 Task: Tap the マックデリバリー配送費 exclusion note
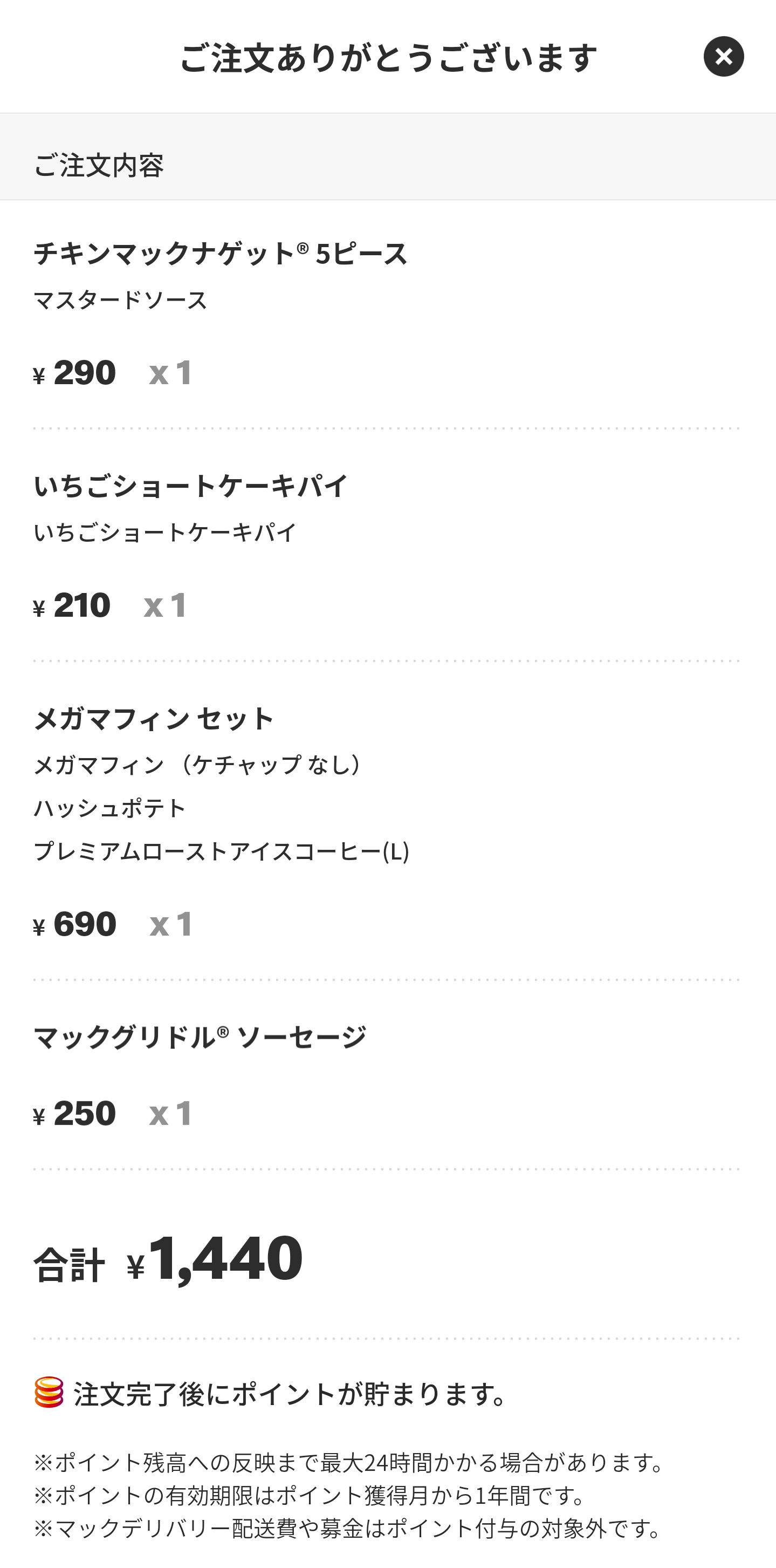point(348,1528)
